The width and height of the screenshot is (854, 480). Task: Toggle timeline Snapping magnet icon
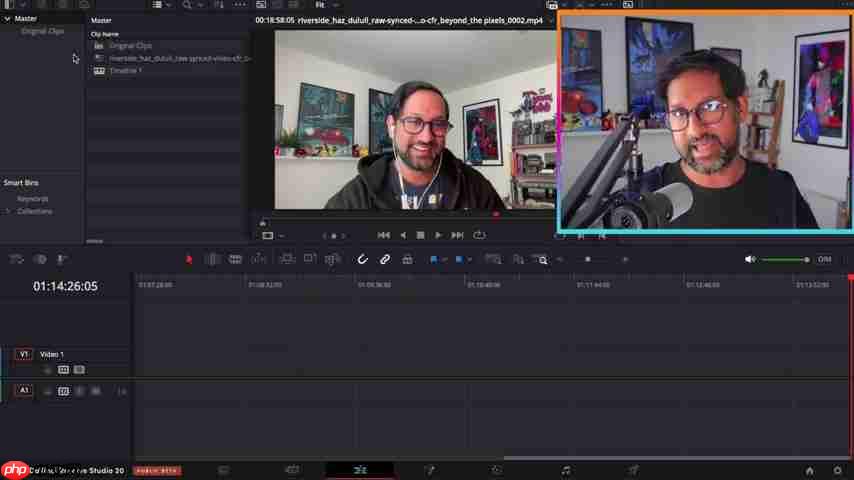(362, 259)
